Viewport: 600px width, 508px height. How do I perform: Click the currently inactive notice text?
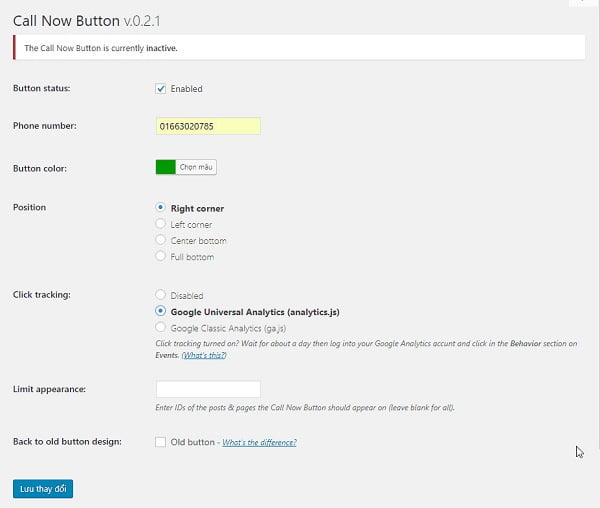tap(101, 48)
